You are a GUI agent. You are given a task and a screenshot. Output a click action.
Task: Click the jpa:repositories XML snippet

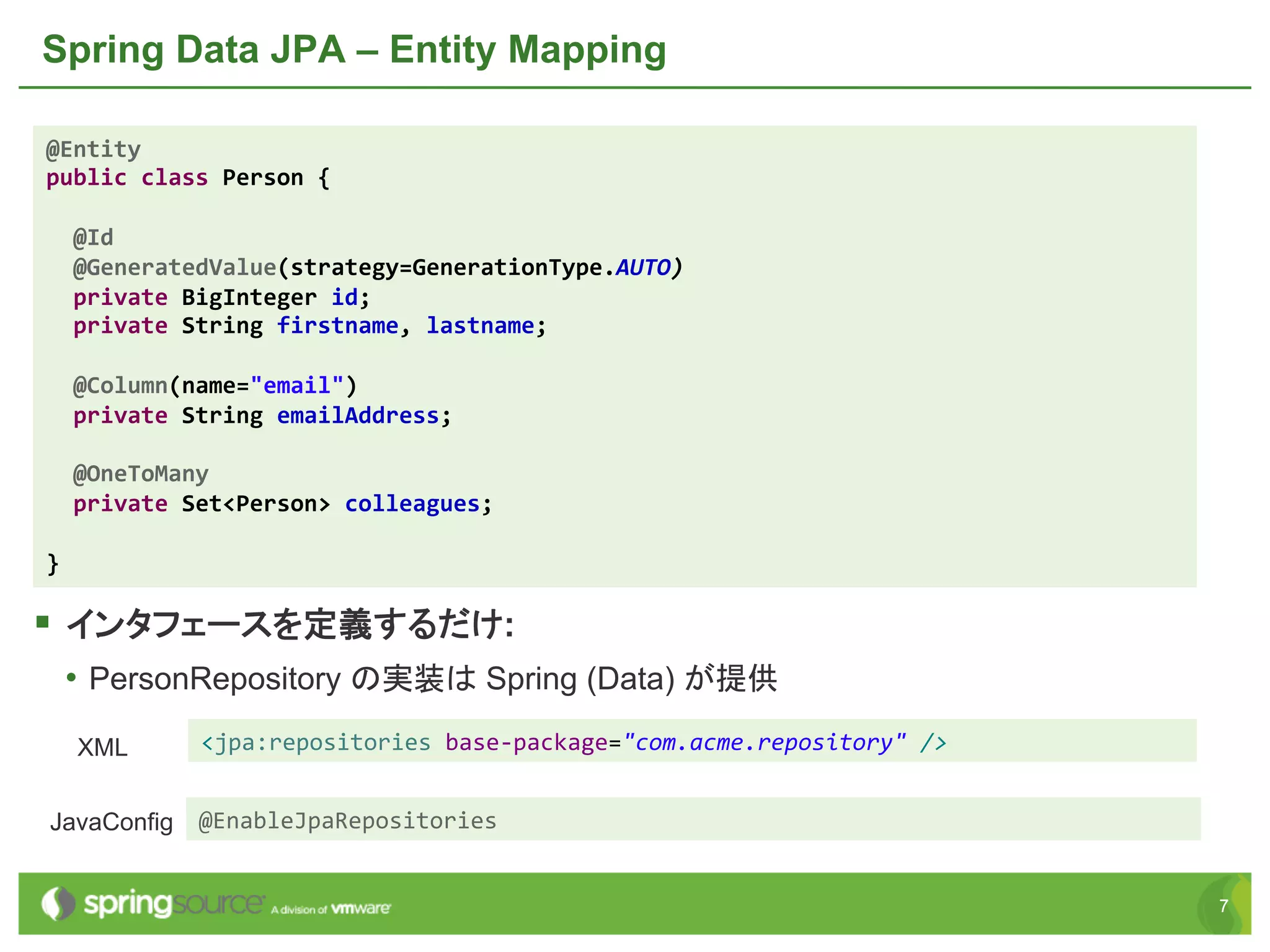(692, 741)
